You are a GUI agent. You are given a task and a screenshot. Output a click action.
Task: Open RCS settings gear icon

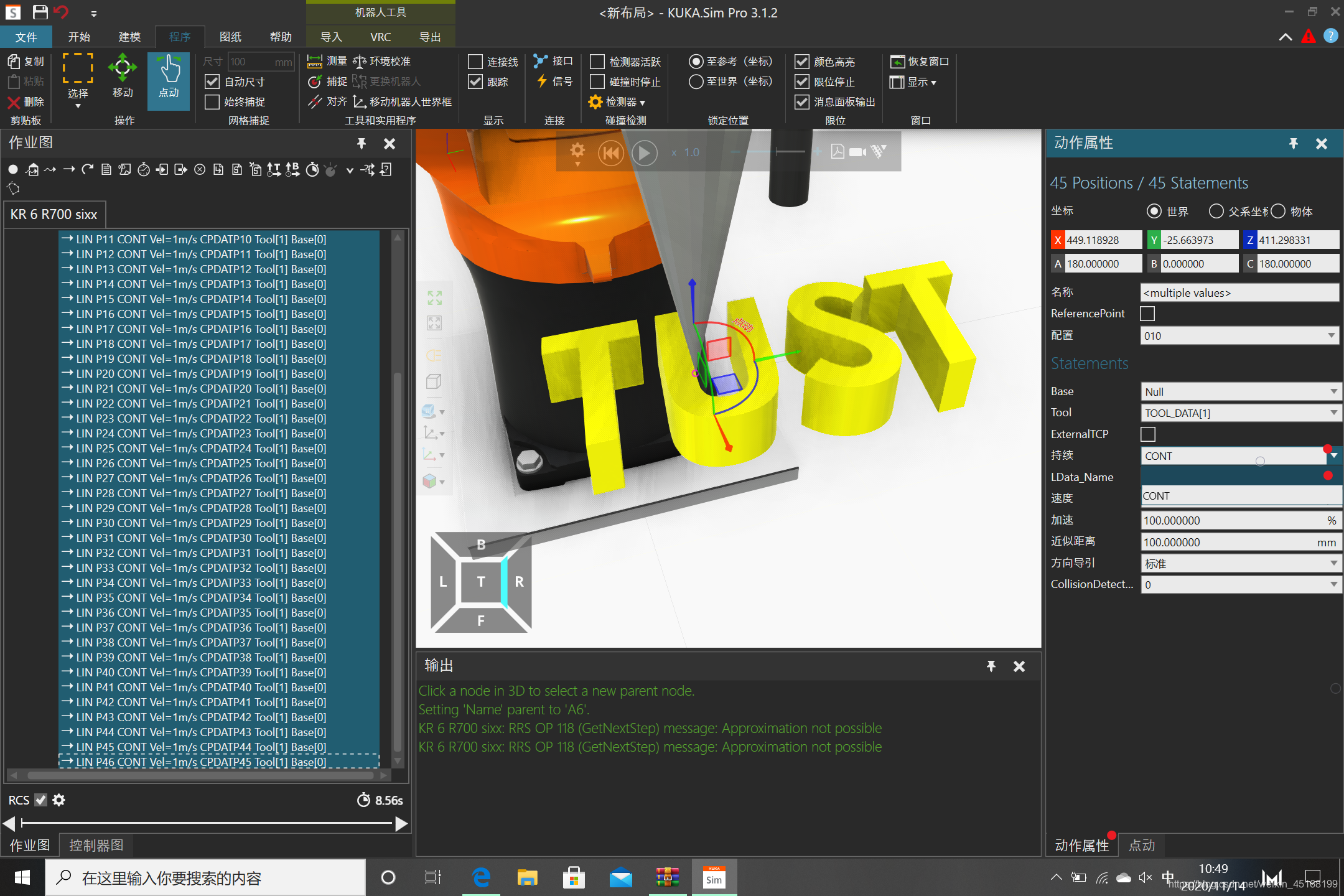pos(59,800)
